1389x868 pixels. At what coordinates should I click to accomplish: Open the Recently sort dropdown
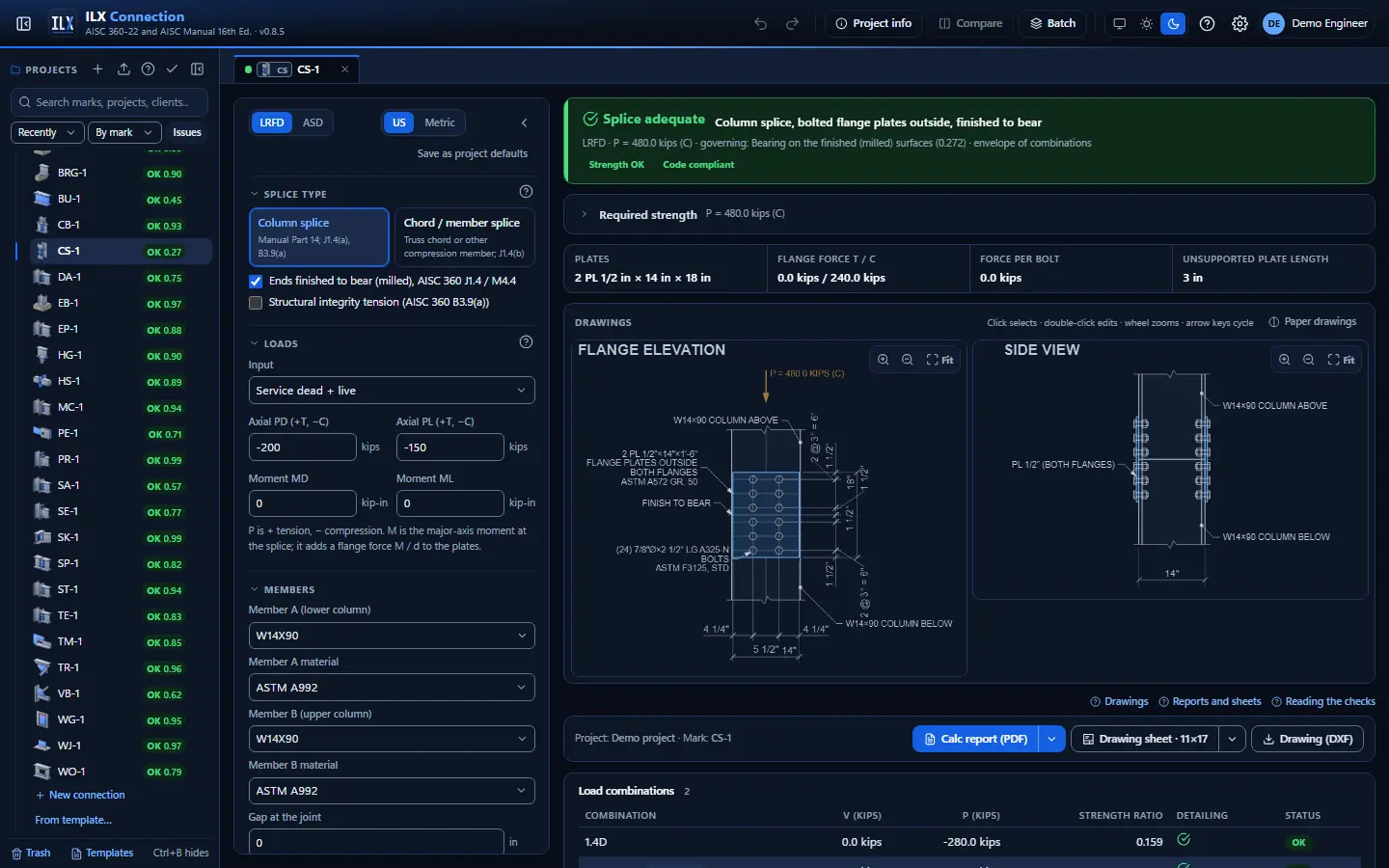coord(47,132)
